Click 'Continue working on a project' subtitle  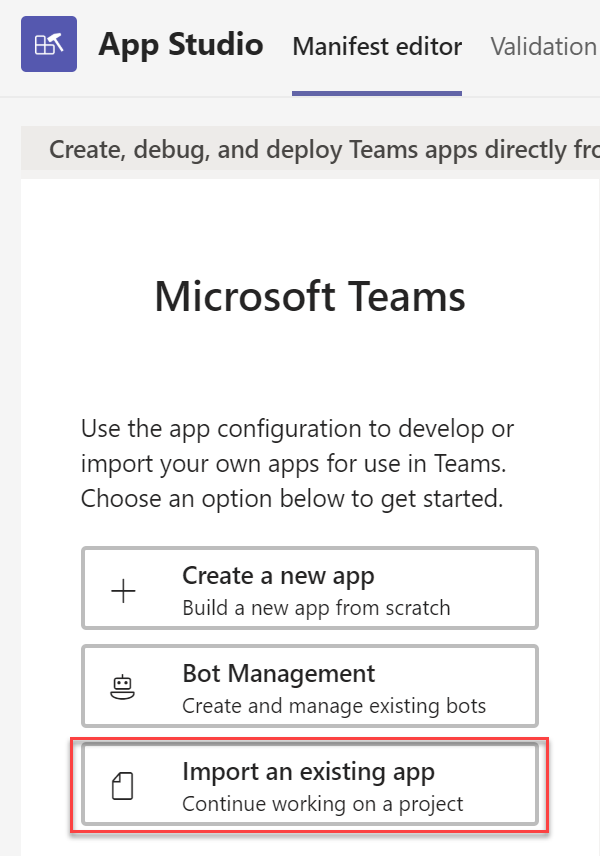(323, 803)
